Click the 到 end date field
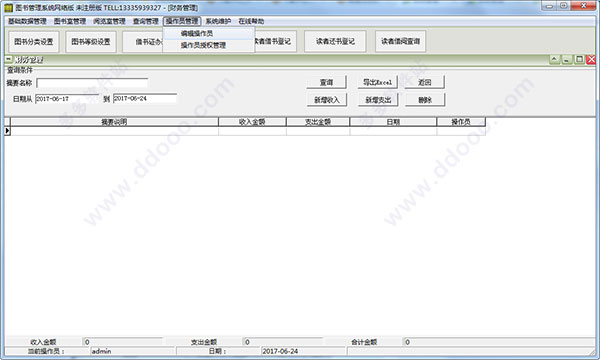 (x=145, y=99)
